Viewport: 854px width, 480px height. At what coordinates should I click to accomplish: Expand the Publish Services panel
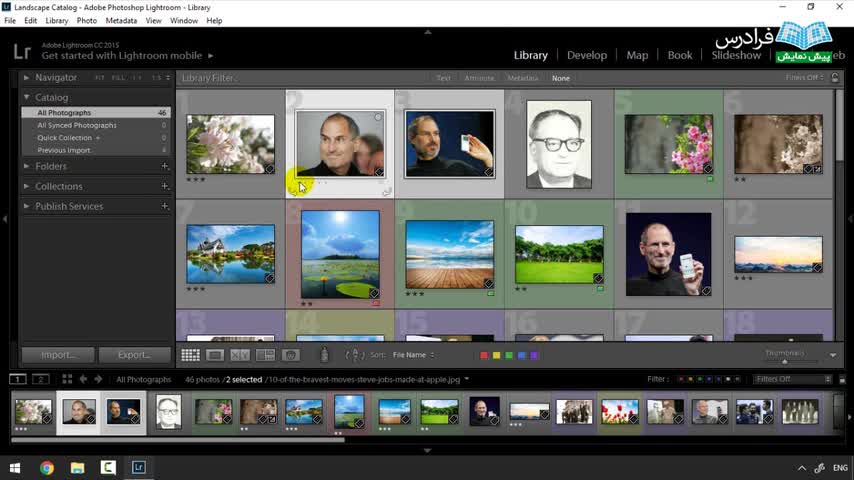(26, 206)
